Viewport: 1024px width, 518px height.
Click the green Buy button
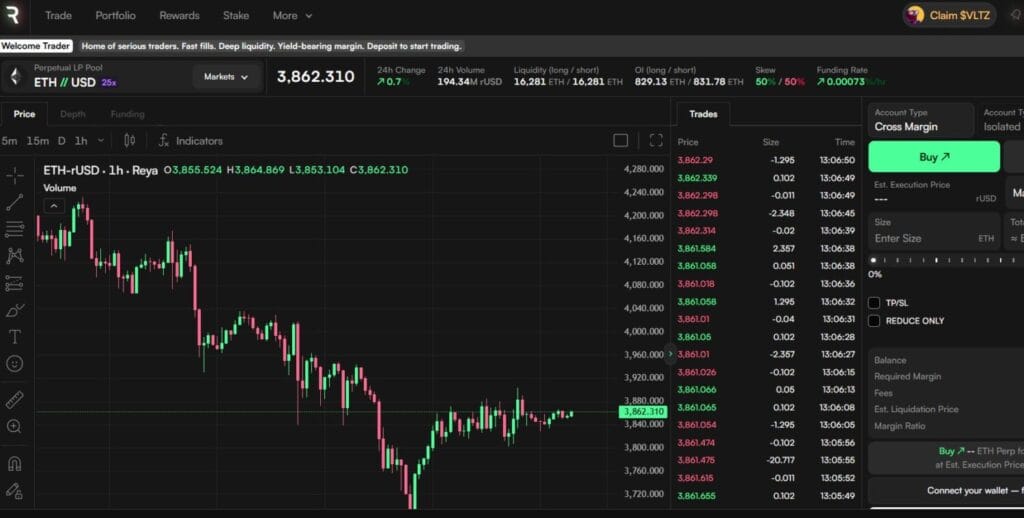coord(934,157)
